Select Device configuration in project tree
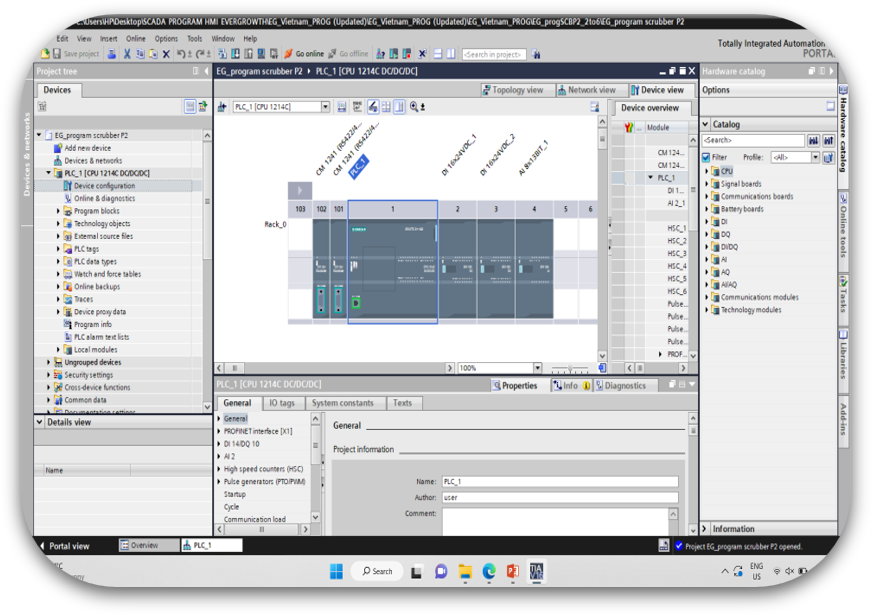The image size is (872, 615). click(x=105, y=186)
